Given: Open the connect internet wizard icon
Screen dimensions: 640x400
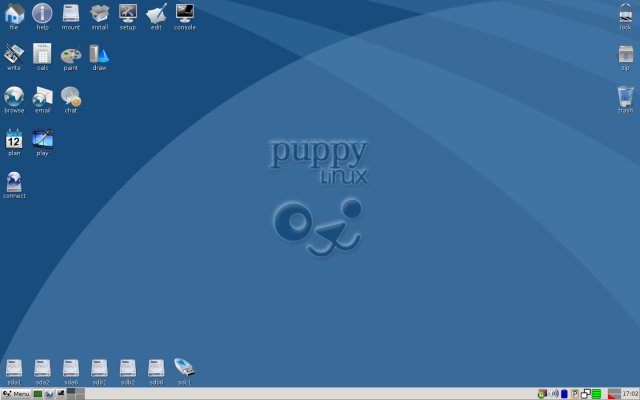Looking at the screenshot, I should [x=14, y=185].
